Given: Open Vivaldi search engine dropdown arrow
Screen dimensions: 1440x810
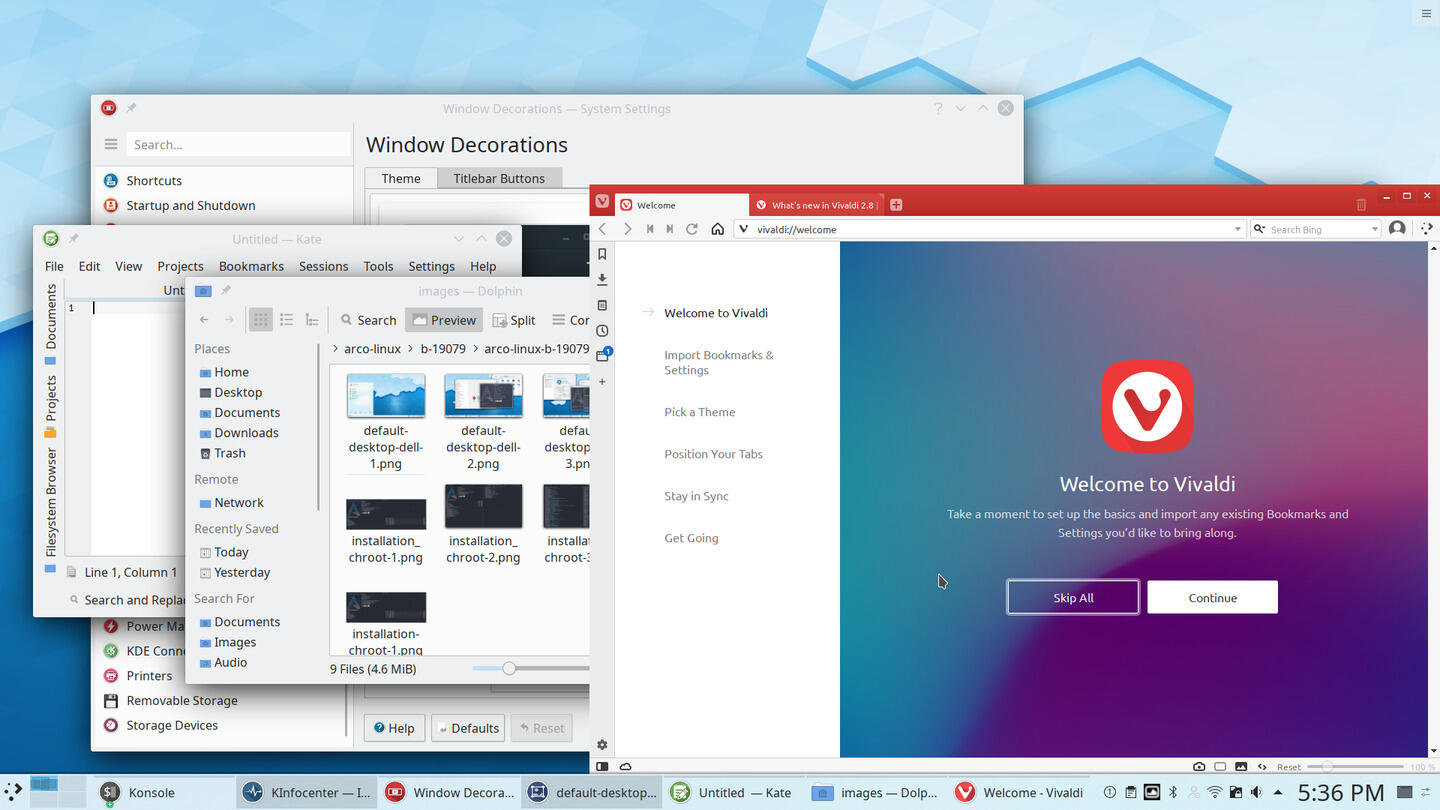Looking at the screenshot, I should 1374,229.
